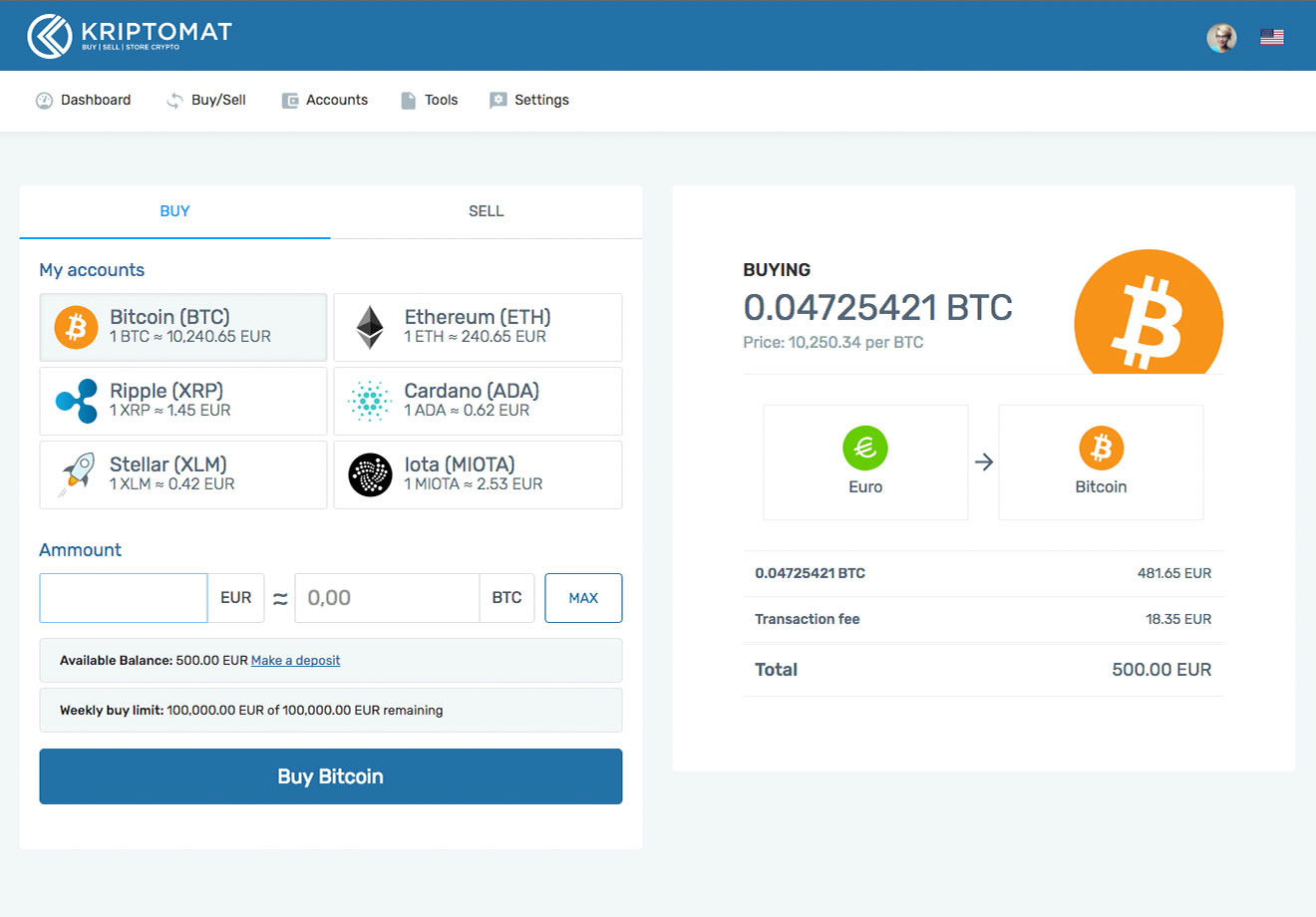This screenshot has height=917, width=1316.
Task: Click the My accounts heading
Action: [92, 270]
